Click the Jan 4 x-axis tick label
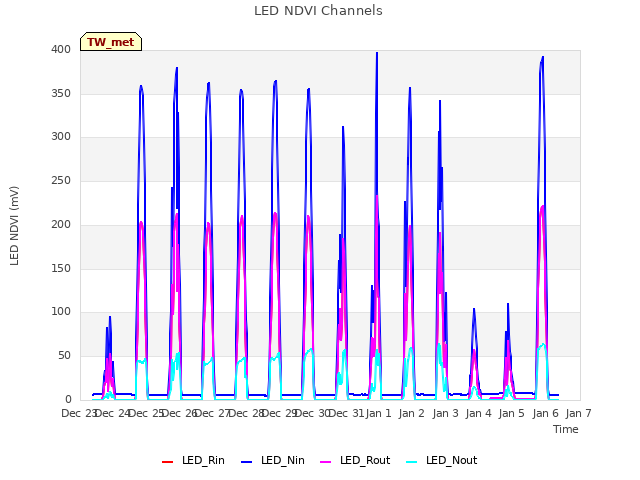 [478, 413]
